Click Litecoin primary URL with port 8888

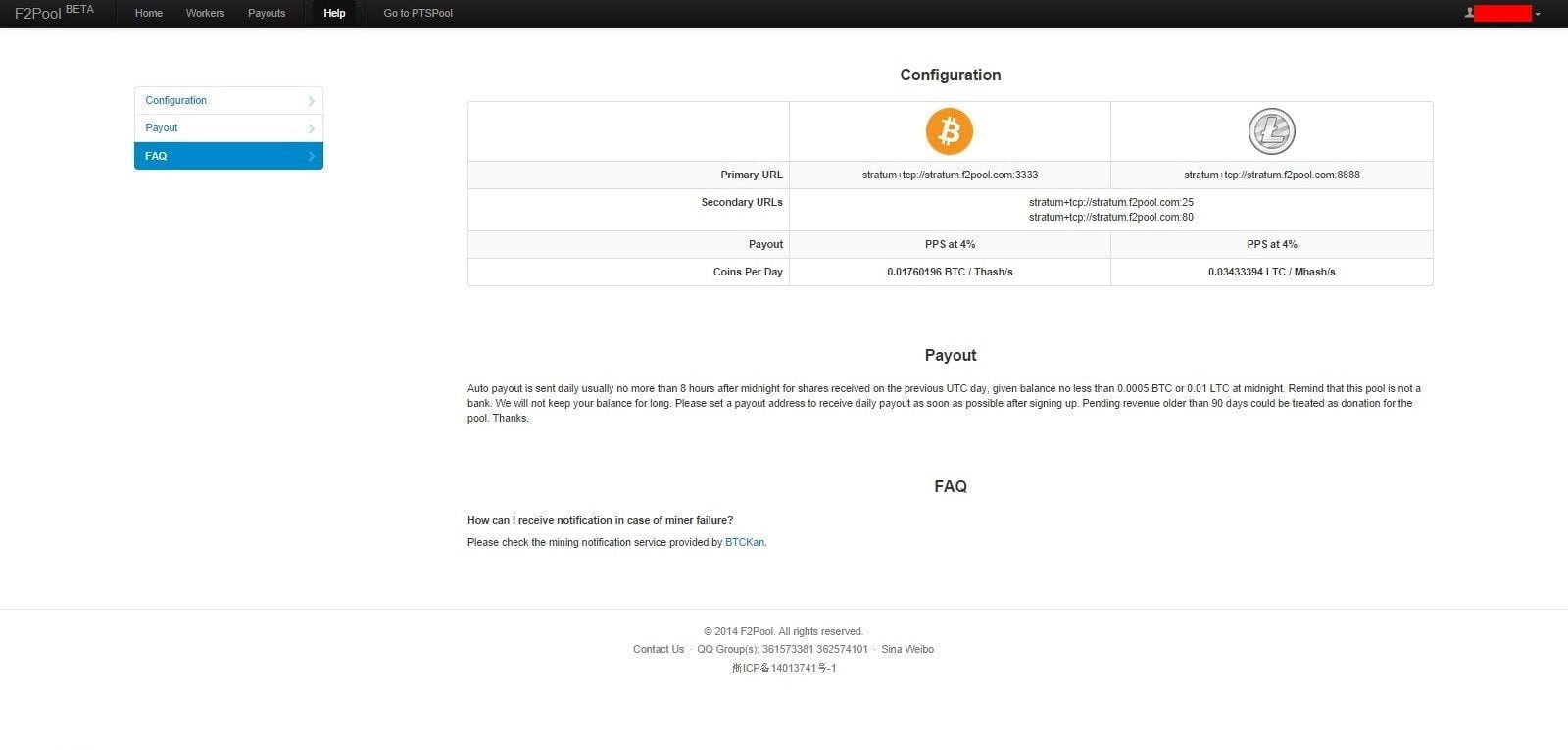click(1272, 175)
